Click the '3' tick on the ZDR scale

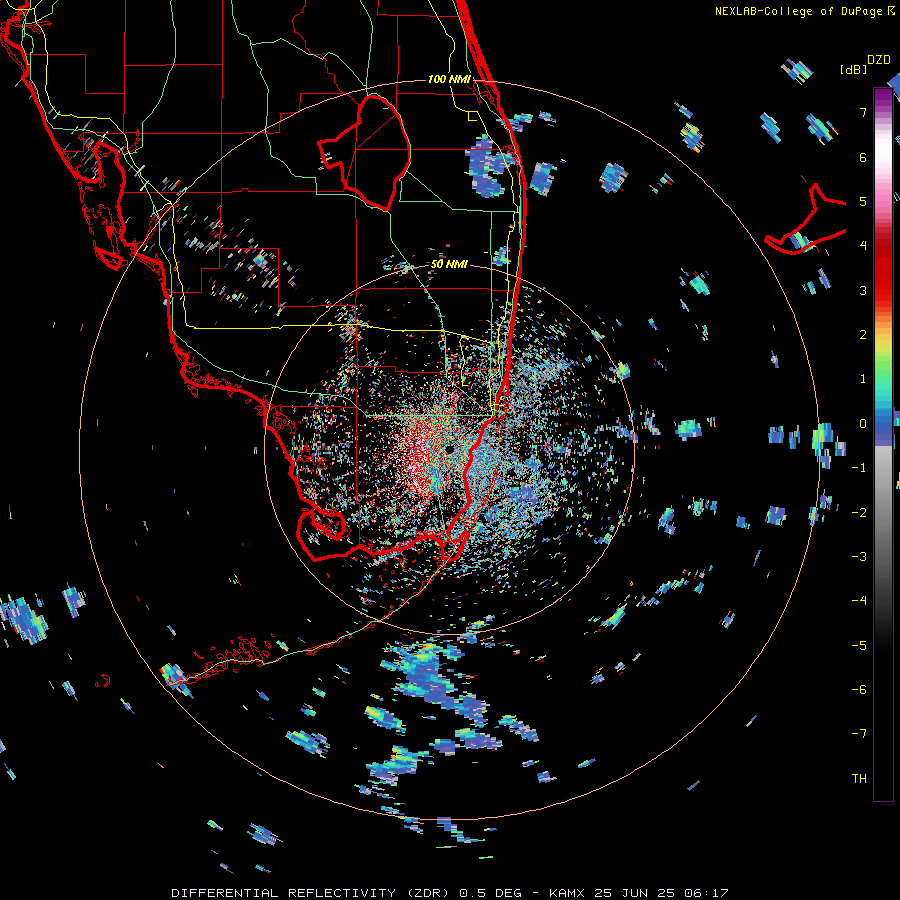pos(863,290)
